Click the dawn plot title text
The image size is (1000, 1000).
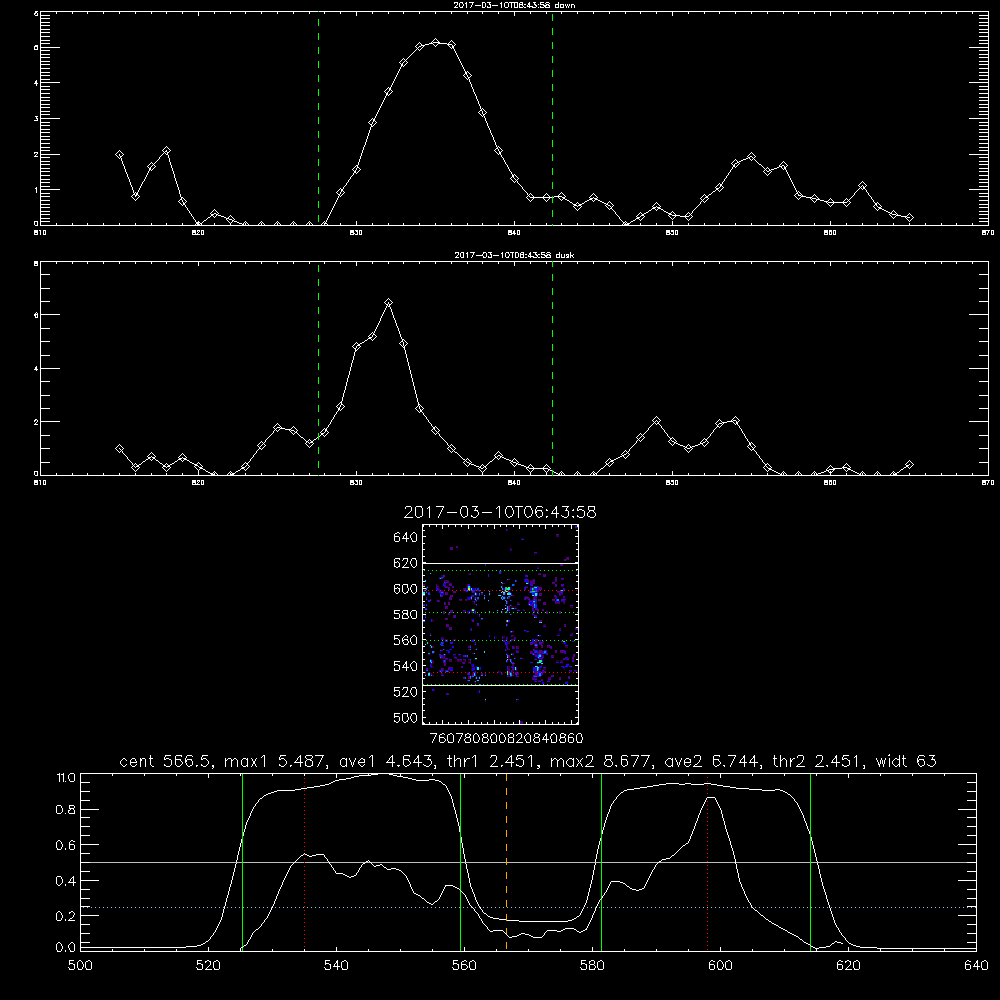[514, 5]
